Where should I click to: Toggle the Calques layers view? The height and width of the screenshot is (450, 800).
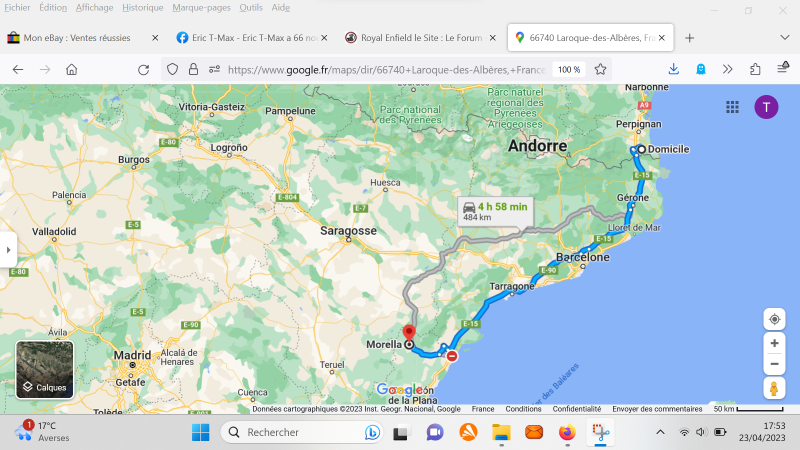click(44, 370)
